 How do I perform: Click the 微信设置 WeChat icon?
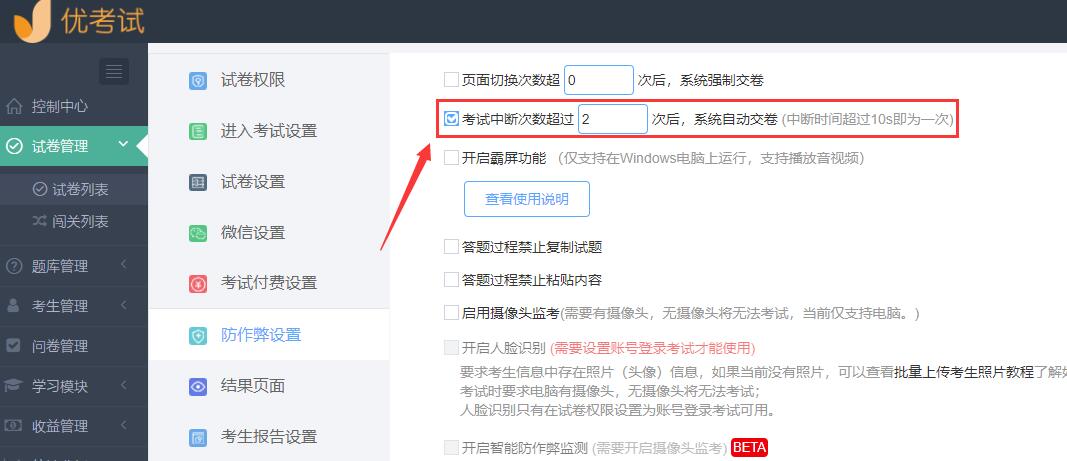198,233
